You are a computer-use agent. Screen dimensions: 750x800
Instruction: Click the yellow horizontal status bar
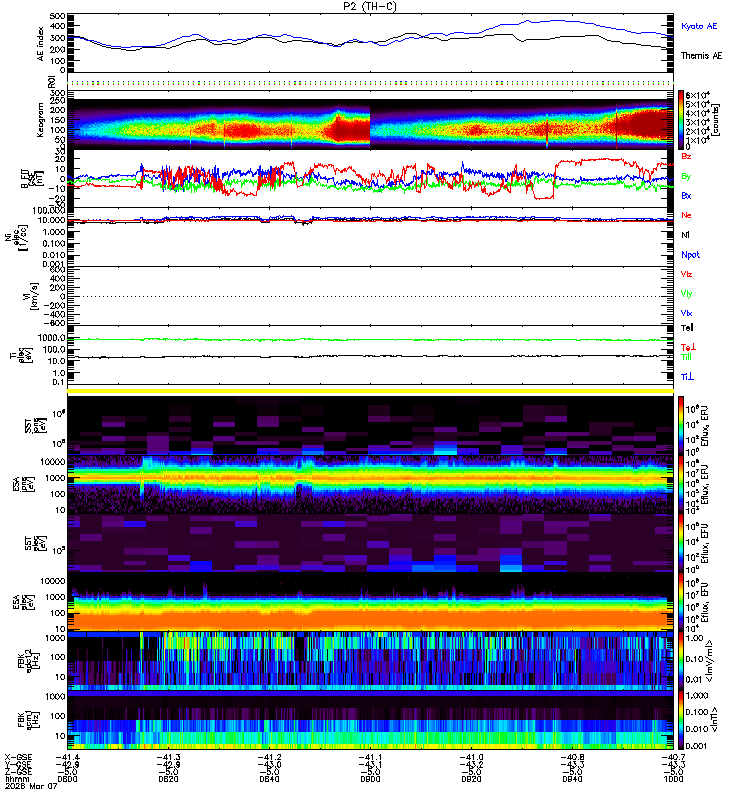click(370, 391)
